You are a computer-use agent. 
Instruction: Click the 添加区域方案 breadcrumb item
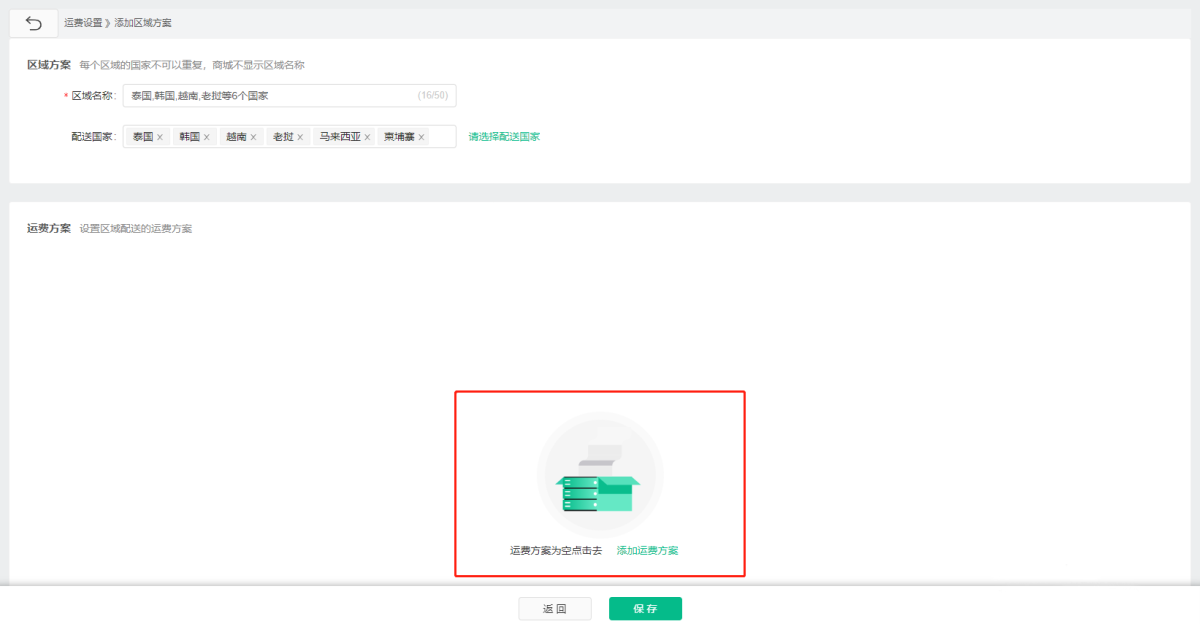coord(143,23)
